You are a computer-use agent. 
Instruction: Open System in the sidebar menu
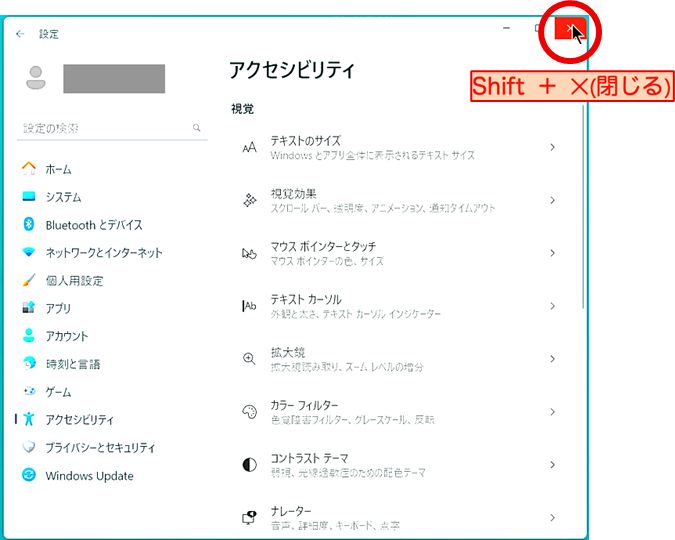(63, 197)
